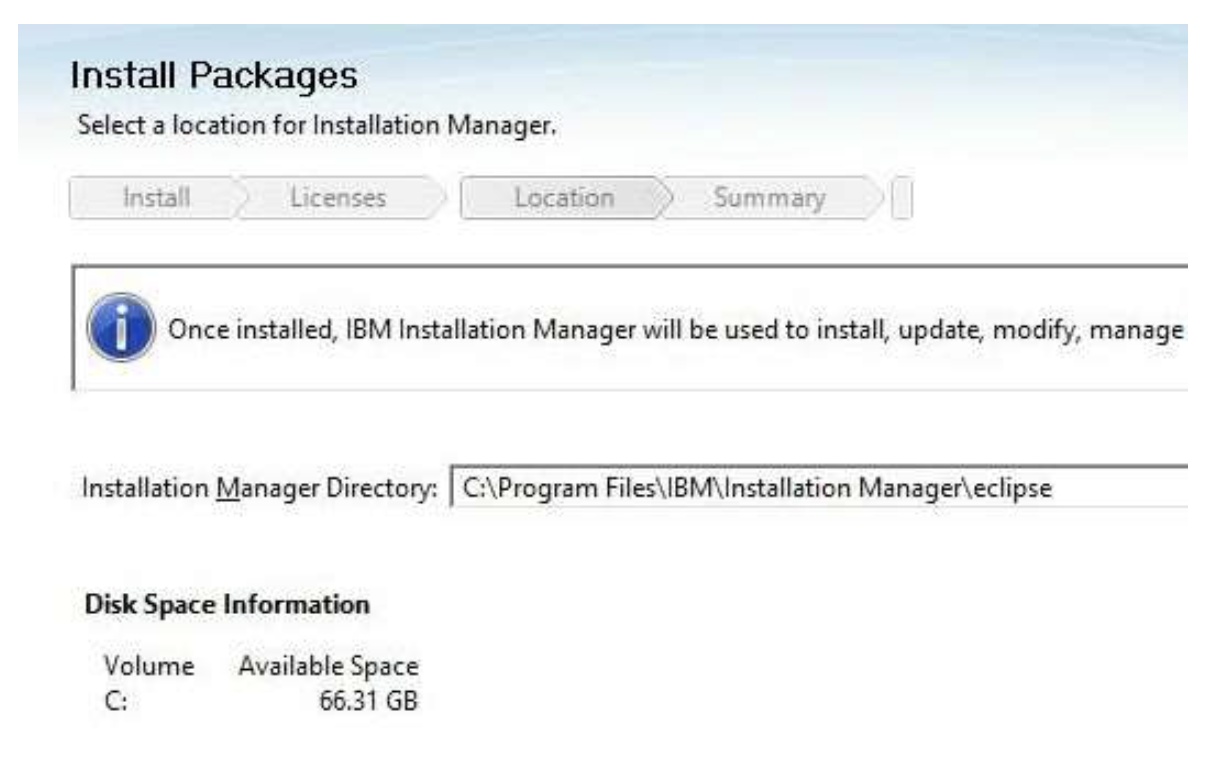Open the Licenses step

(x=337, y=198)
